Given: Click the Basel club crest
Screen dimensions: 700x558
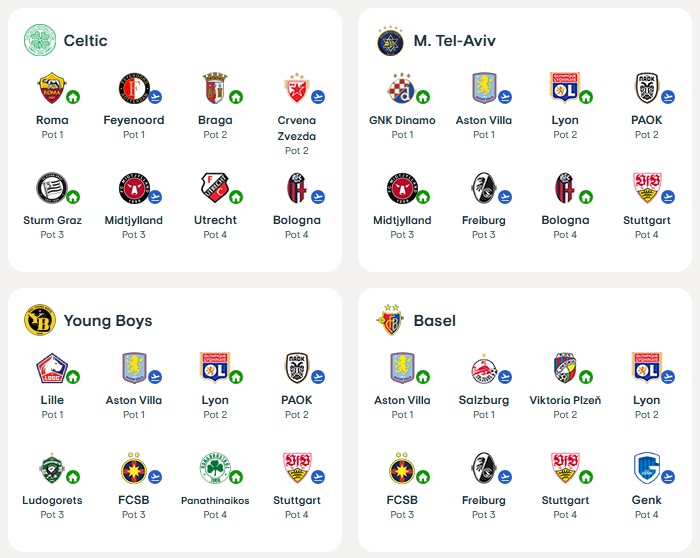Looking at the screenshot, I should point(390,320).
